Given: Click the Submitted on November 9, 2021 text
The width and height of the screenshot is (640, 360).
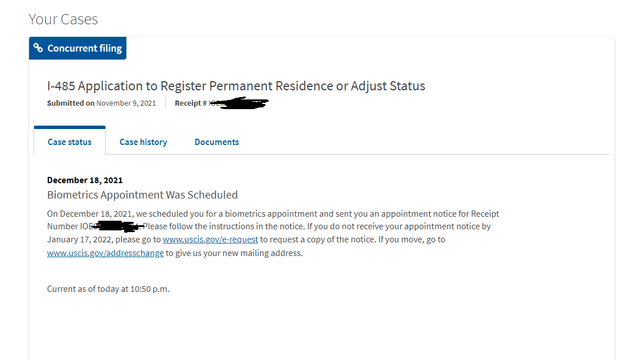Looking at the screenshot, I should [x=101, y=103].
